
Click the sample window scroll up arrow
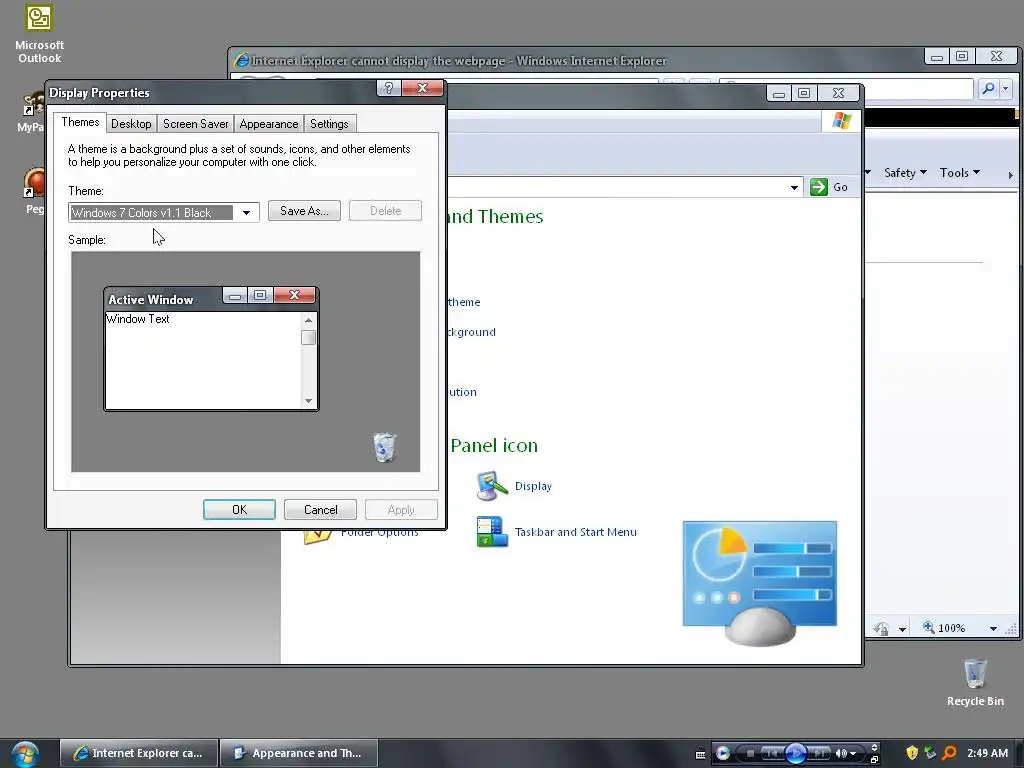coord(308,320)
